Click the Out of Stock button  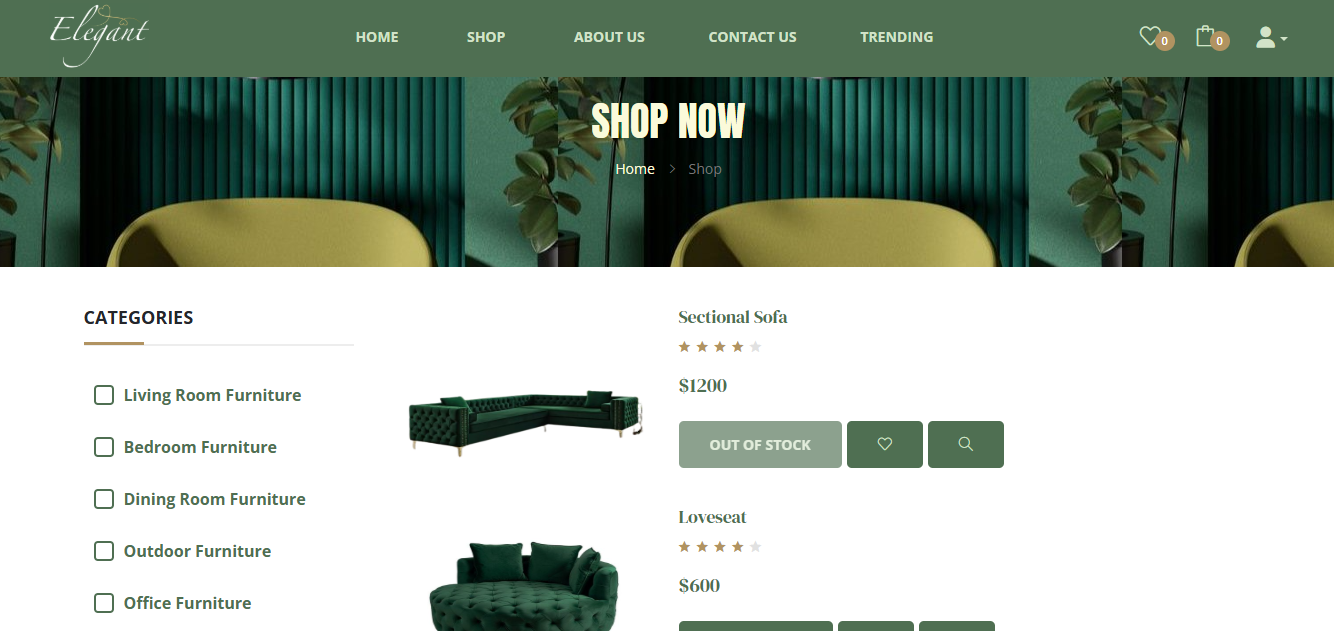(760, 444)
